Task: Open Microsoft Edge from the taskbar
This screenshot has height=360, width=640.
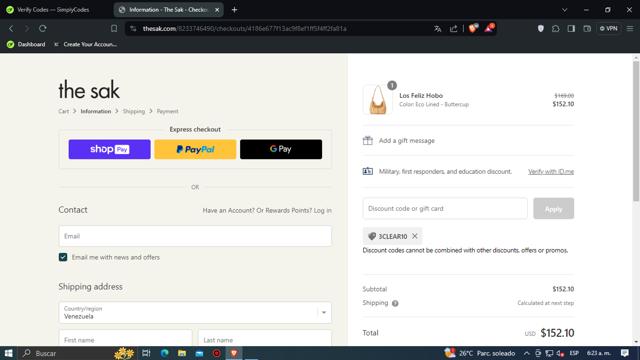Action: pyautogui.click(x=164, y=353)
